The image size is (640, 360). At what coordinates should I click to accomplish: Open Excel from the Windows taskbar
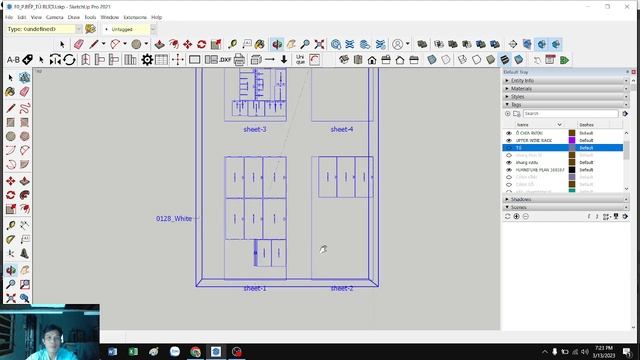coord(133,351)
